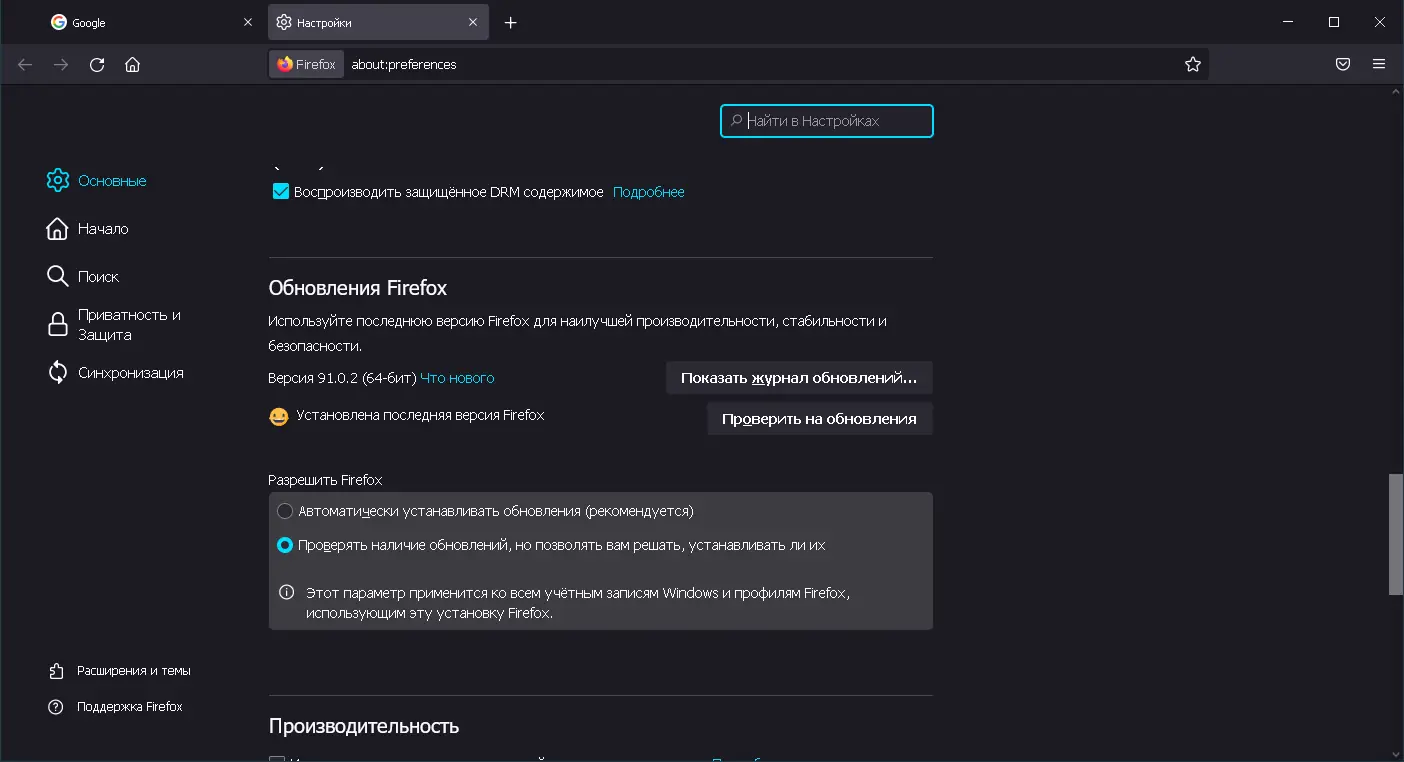The image size is (1404, 762).
Task: Bookmark this page with the star icon
Action: [1192, 65]
